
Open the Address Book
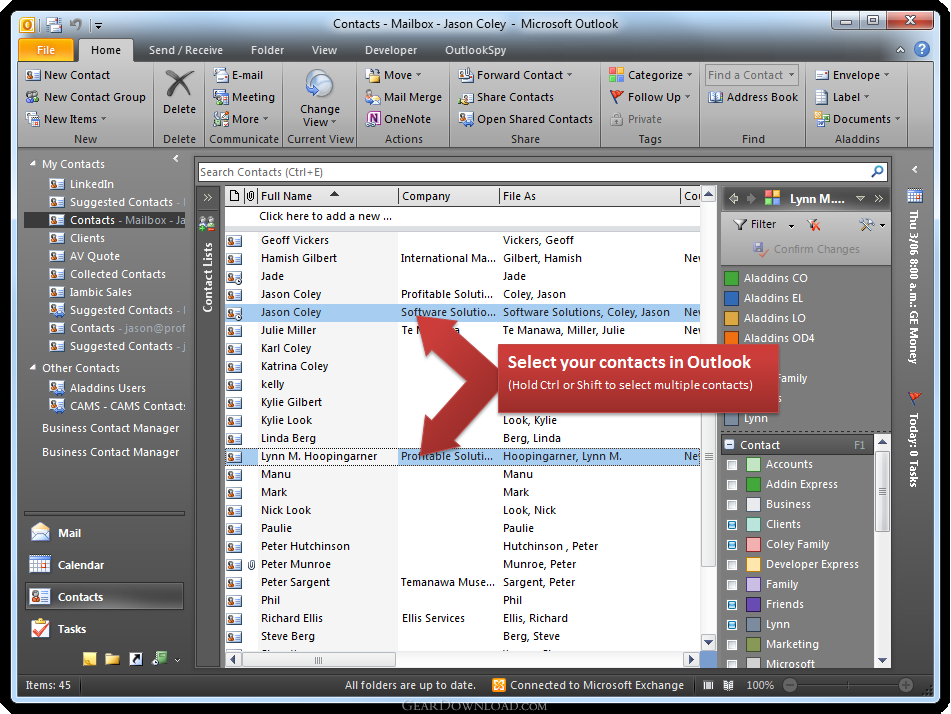point(753,97)
